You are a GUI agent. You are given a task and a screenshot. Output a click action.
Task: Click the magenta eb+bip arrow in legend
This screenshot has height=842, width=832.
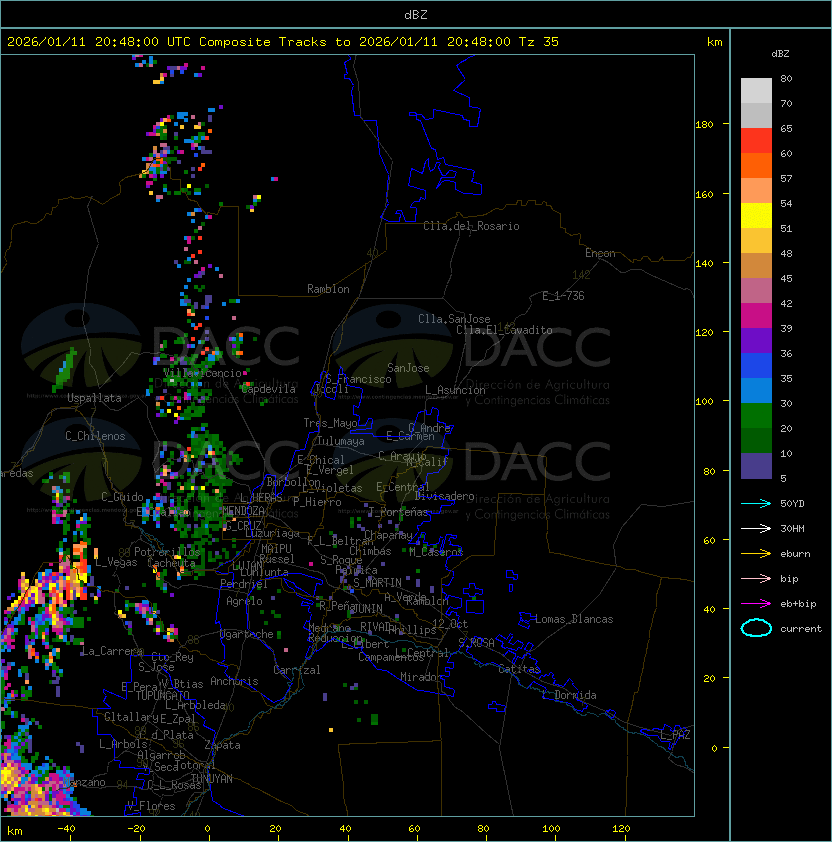click(756, 604)
